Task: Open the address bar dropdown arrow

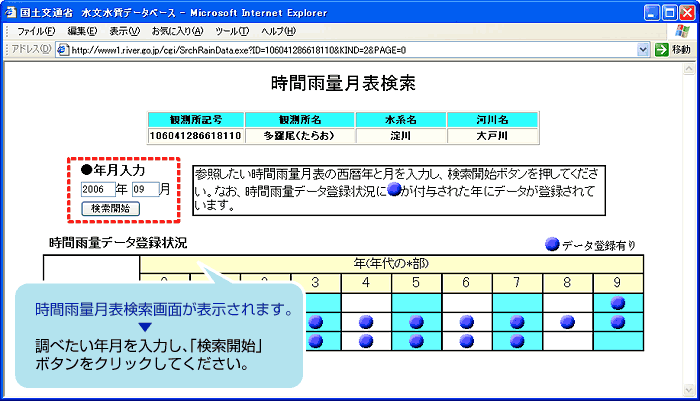Action: tap(642, 49)
